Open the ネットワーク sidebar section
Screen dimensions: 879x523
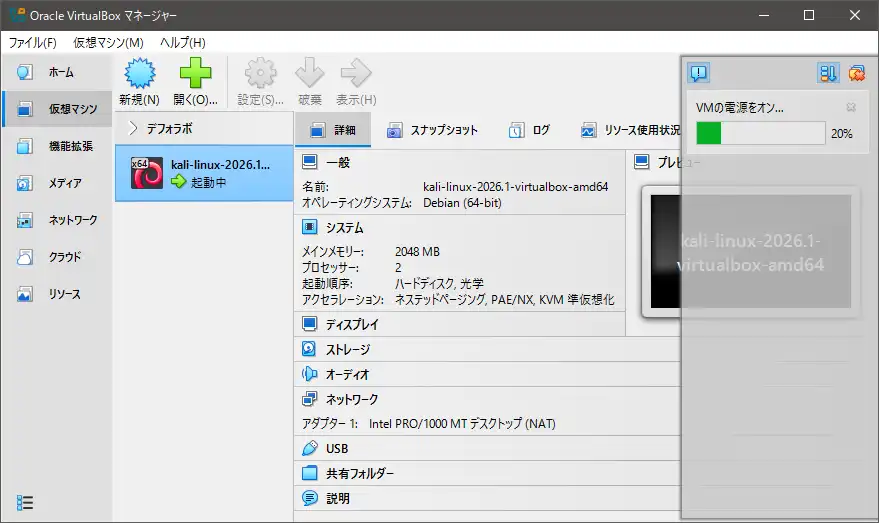click(56, 220)
